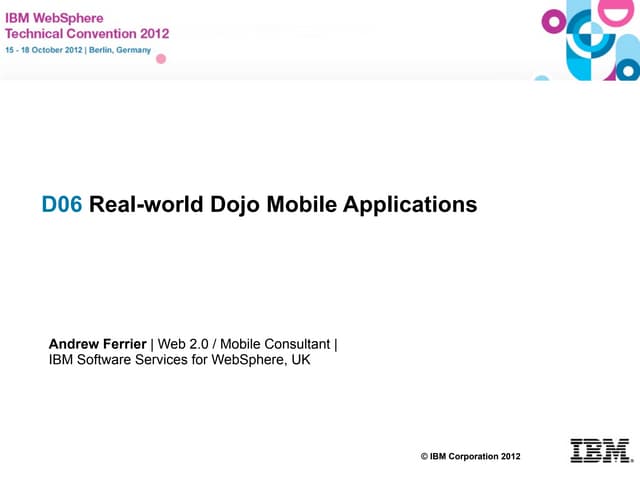This screenshot has height=480, width=640.
Task: Click the pink circle with white semicircle
Action: click(x=614, y=12)
